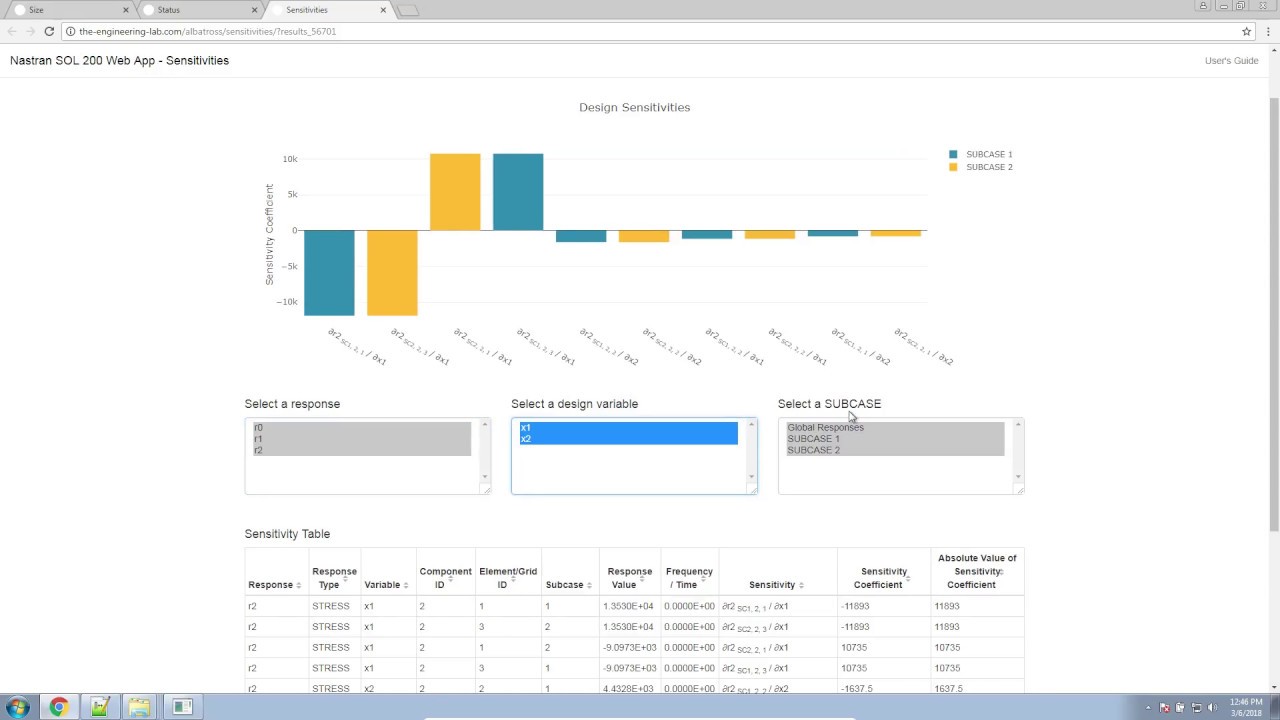Close the Status browser tab
Viewport: 1280px width, 720px height.
coord(254,10)
